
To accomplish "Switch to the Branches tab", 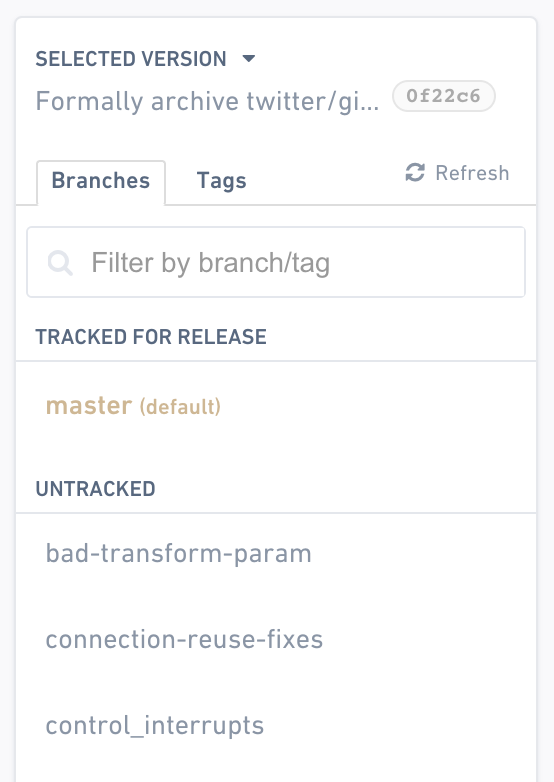I will pyautogui.click(x=101, y=182).
